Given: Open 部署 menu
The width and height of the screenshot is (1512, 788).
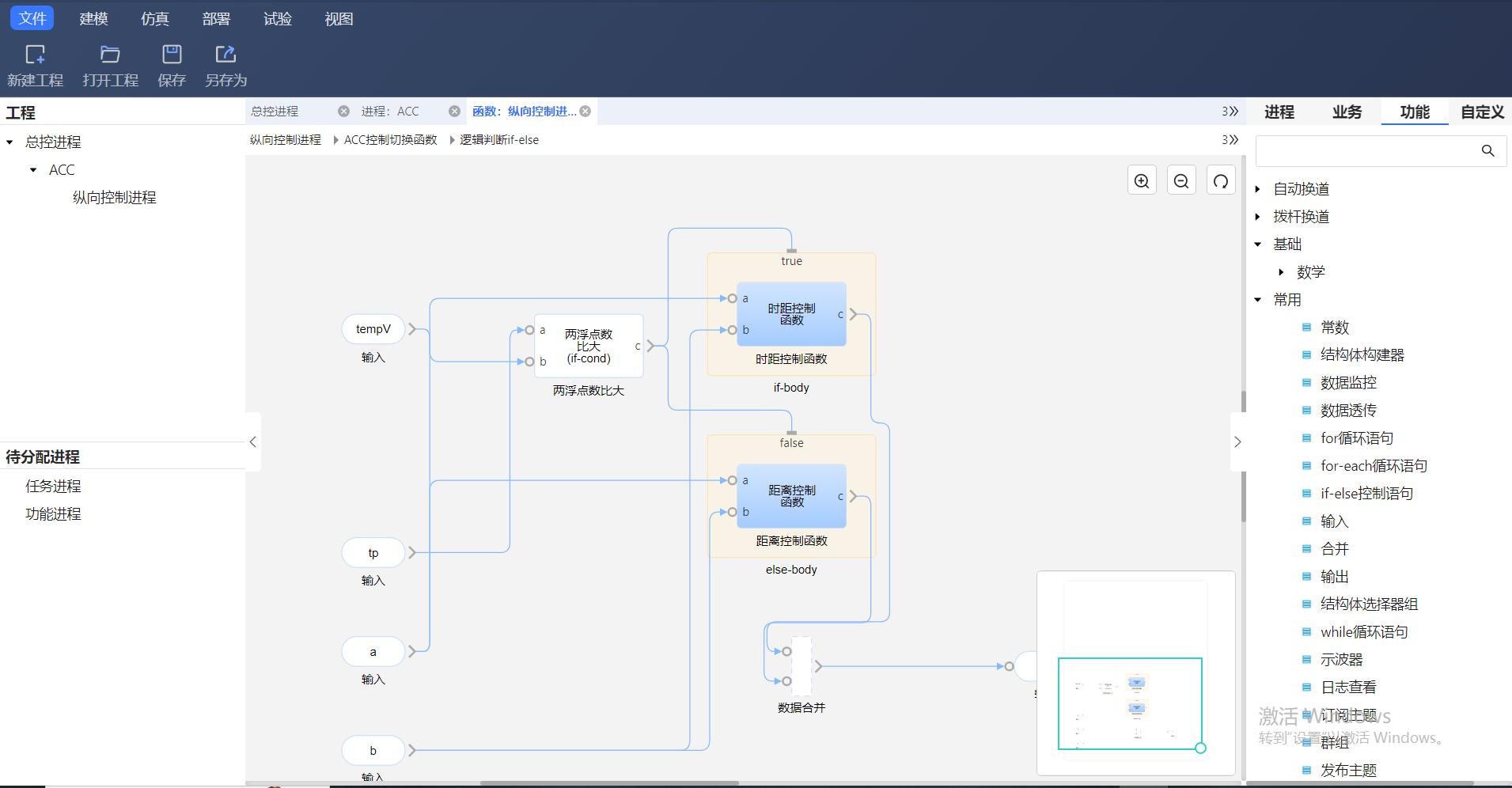Looking at the screenshot, I should [x=216, y=18].
